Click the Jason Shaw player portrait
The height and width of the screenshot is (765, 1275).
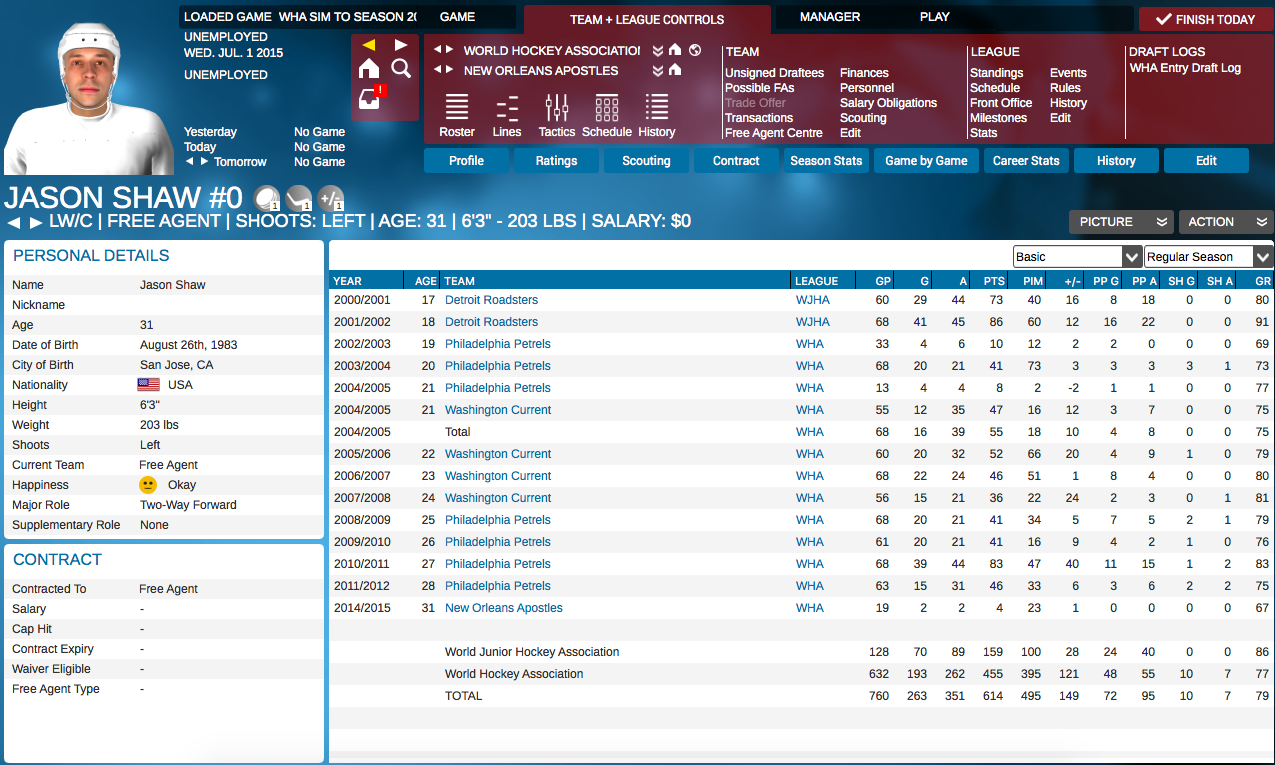(90, 98)
